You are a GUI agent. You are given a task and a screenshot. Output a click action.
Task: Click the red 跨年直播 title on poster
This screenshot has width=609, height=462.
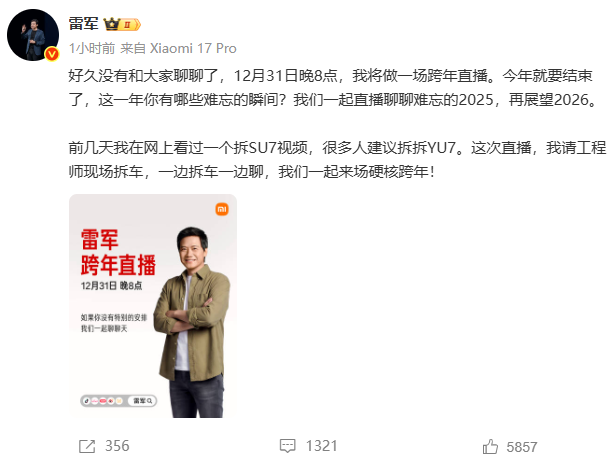pyautogui.click(x=118, y=265)
